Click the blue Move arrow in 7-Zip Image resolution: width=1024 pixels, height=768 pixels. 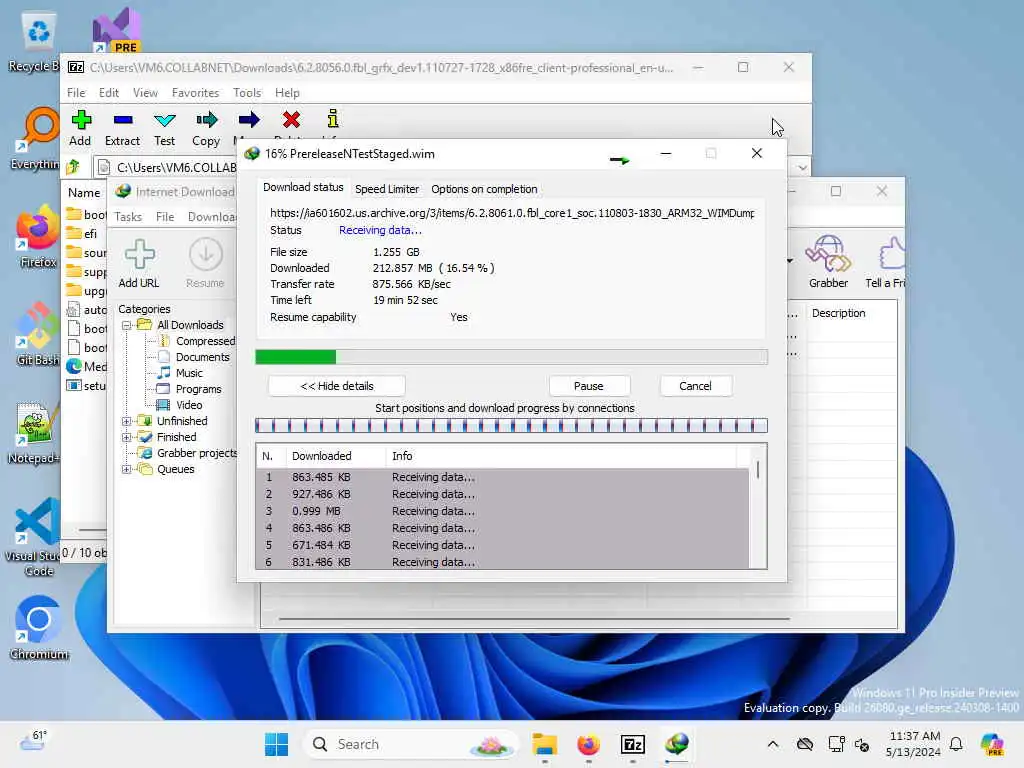pos(249,120)
